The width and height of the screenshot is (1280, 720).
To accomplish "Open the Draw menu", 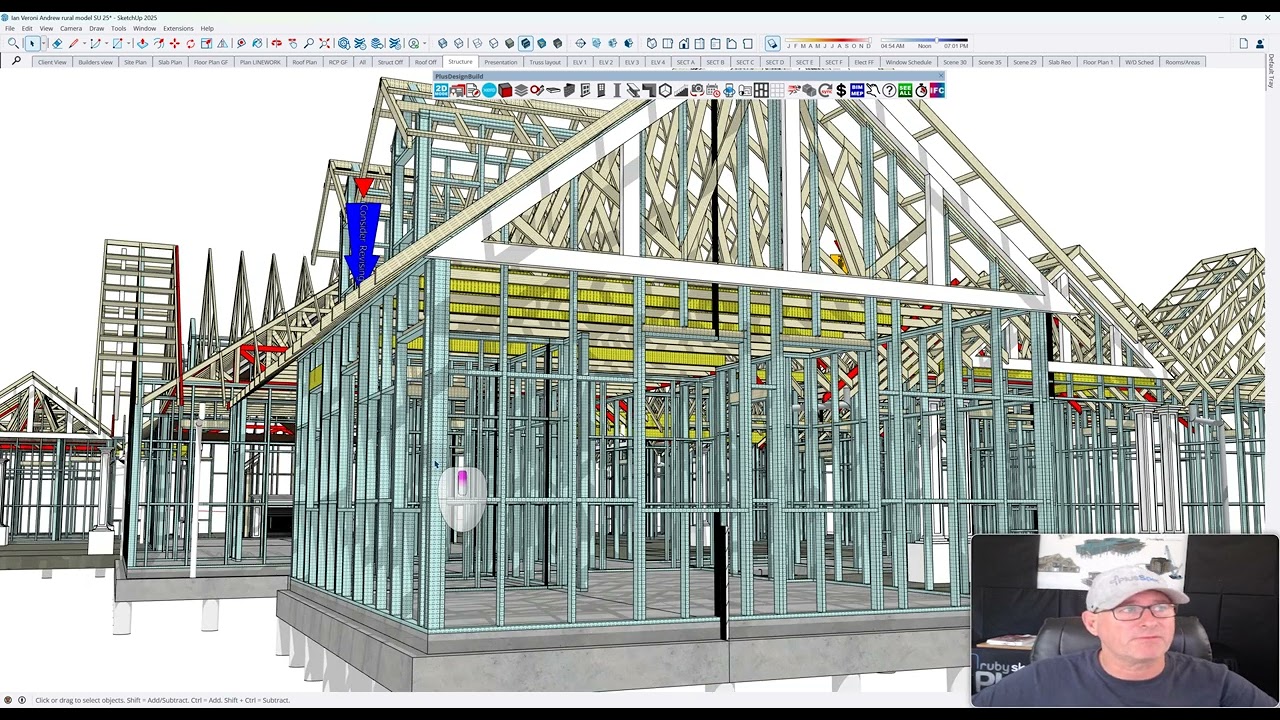I will [x=96, y=28].
